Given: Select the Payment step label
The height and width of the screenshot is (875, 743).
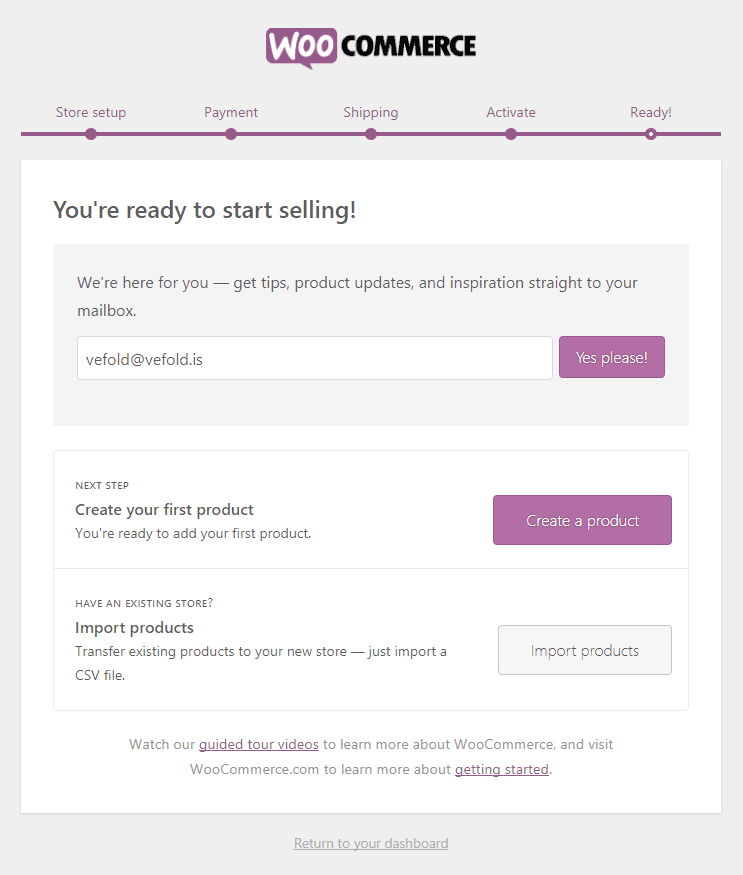Looking at the screenshot, I should (x=231, y=112).
